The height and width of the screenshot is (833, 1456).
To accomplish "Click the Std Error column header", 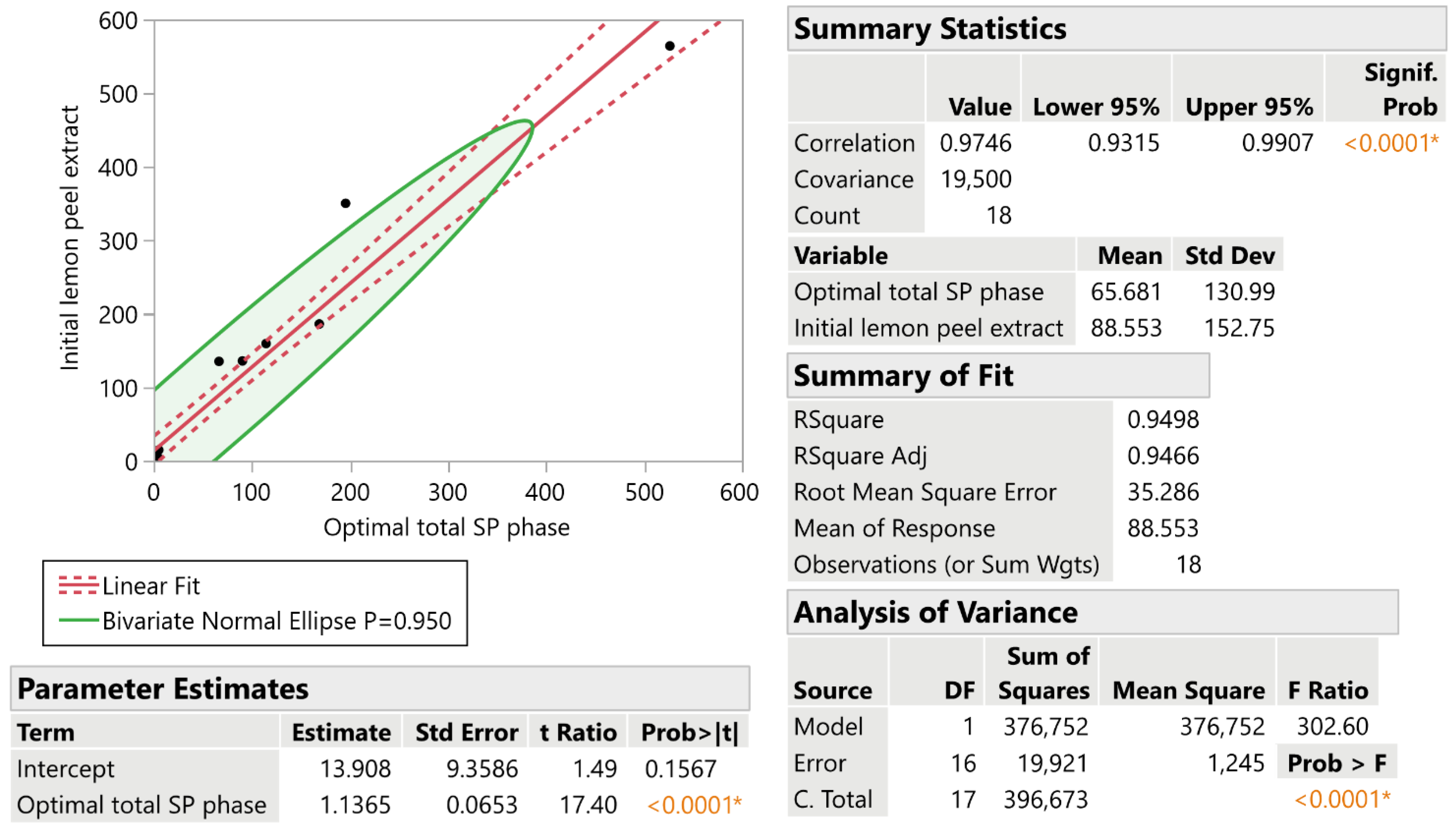I will click(467, 732).
